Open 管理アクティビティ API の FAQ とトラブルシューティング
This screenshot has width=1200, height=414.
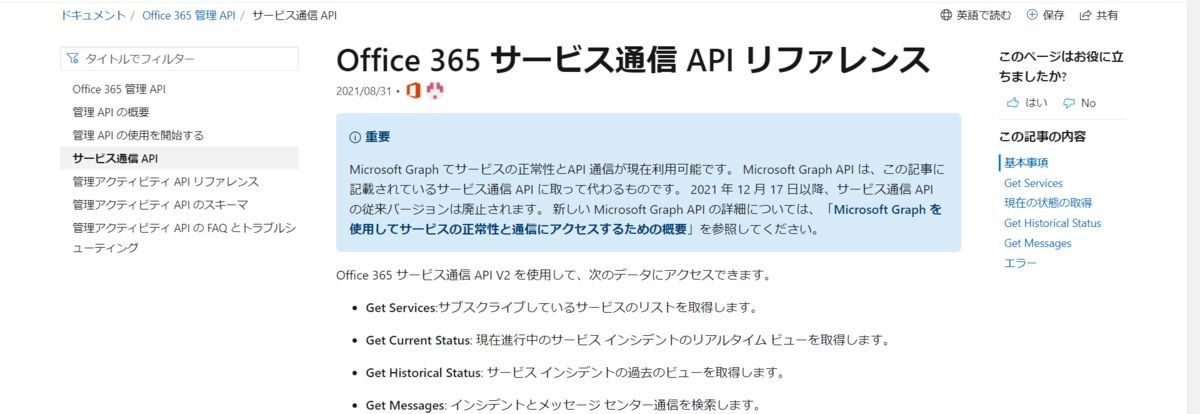[x=184, y=238]
